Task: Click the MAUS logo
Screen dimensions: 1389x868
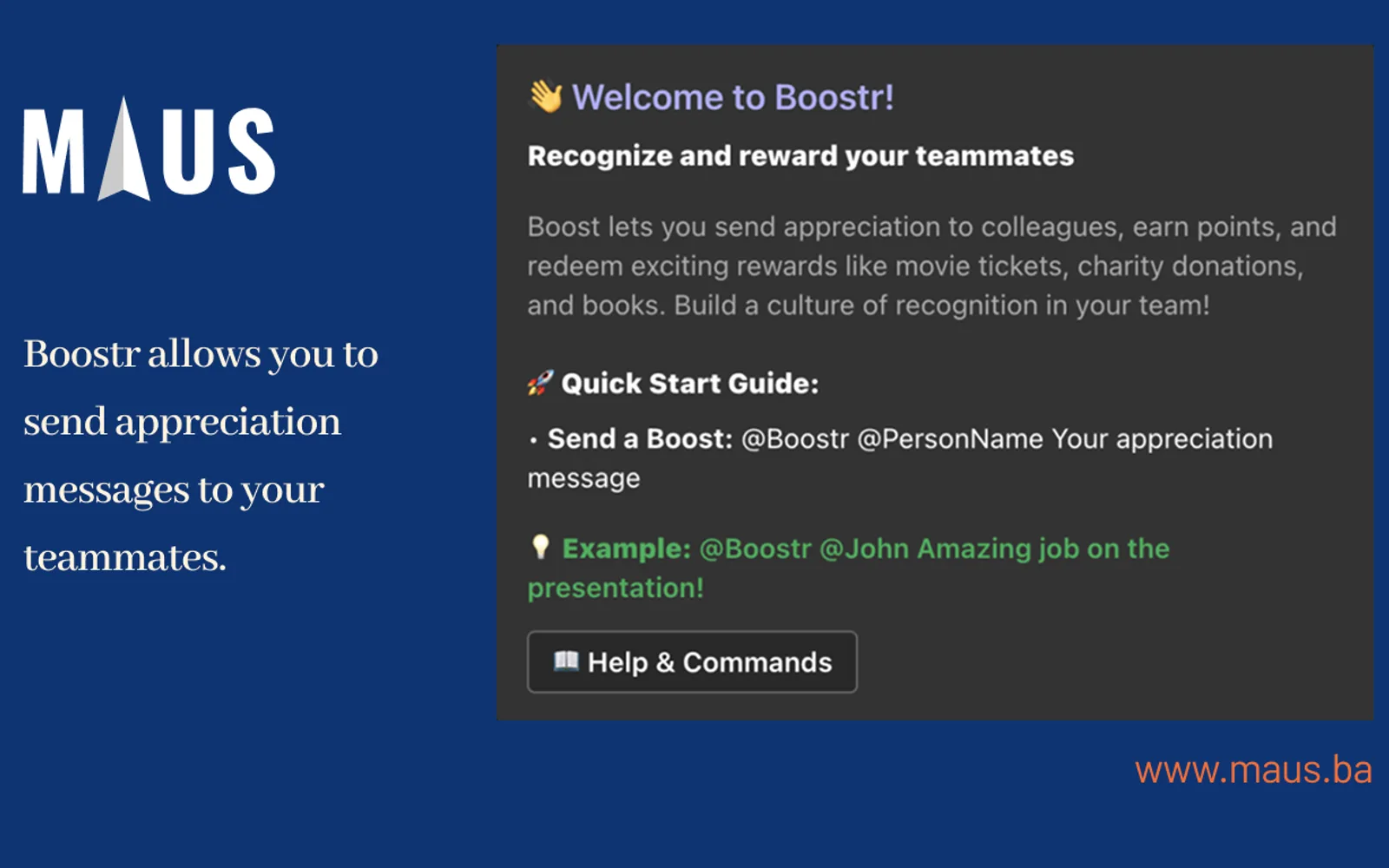Action: pyautogui.click(x=148, y=149)
